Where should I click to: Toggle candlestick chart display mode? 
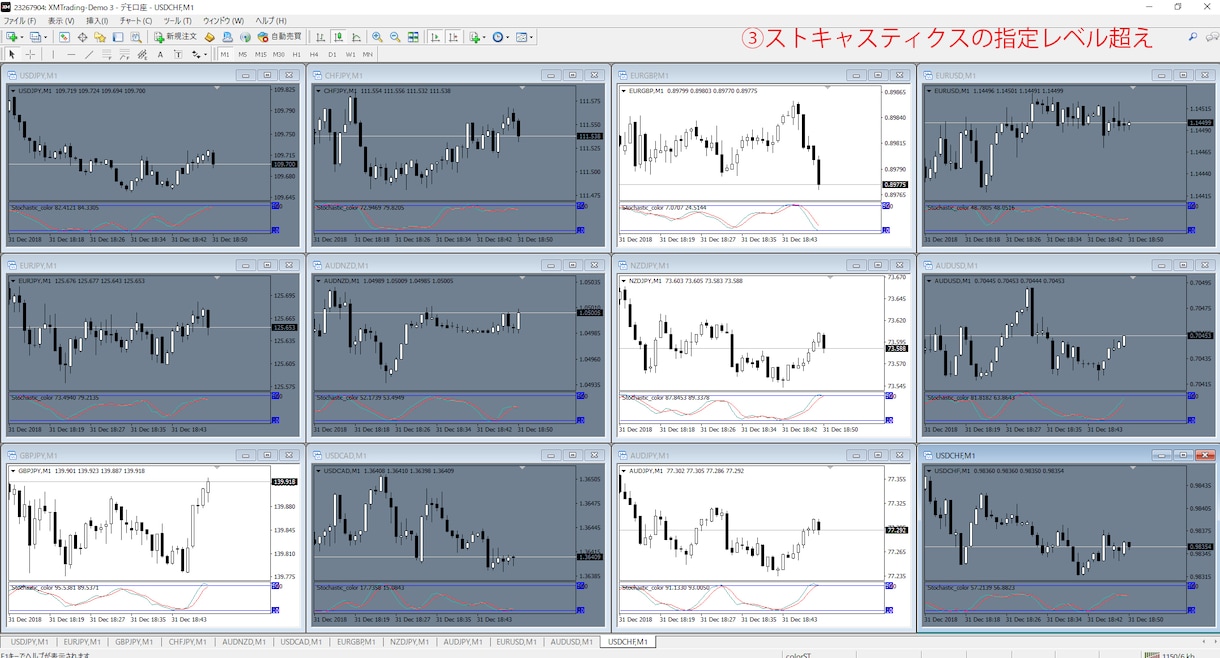(340, 37)
